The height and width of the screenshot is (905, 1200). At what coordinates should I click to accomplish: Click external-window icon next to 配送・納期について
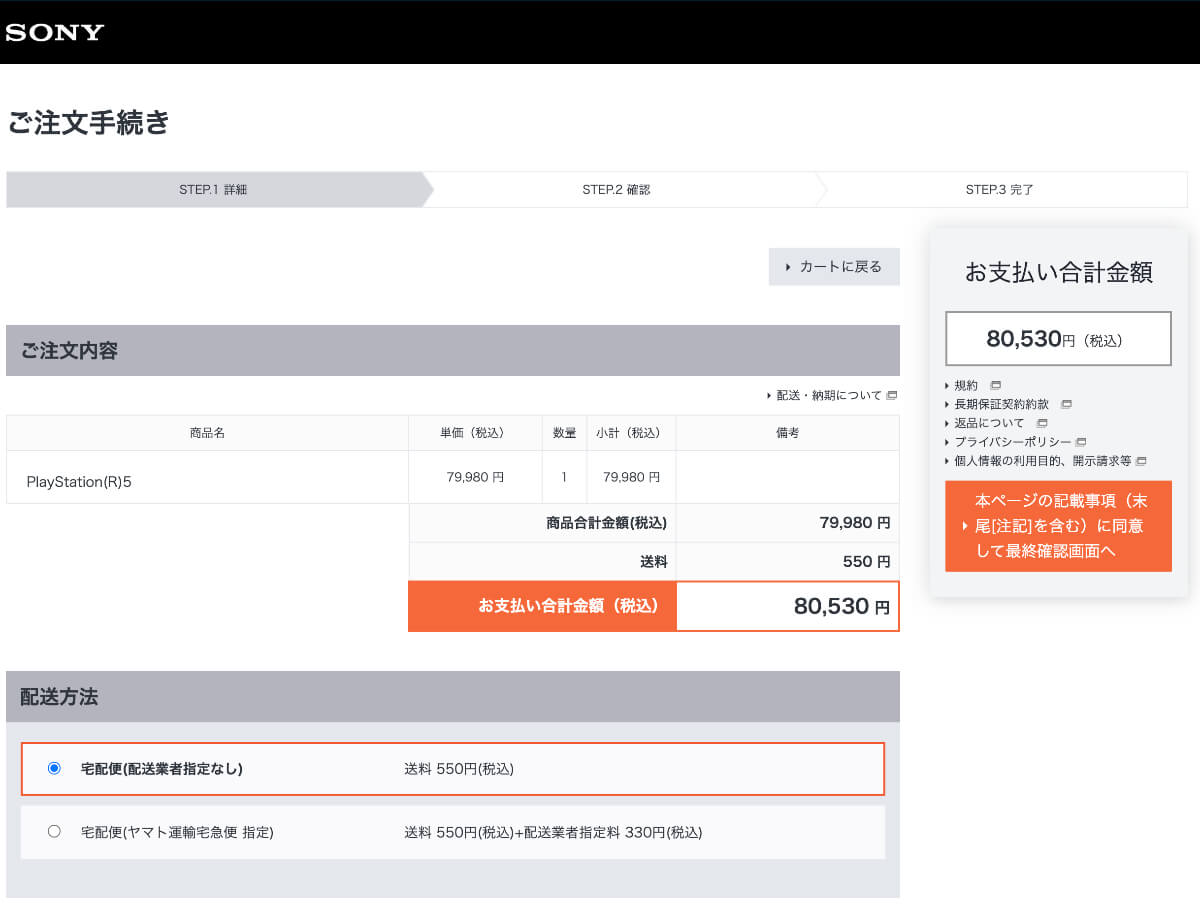tap(891, 395)
